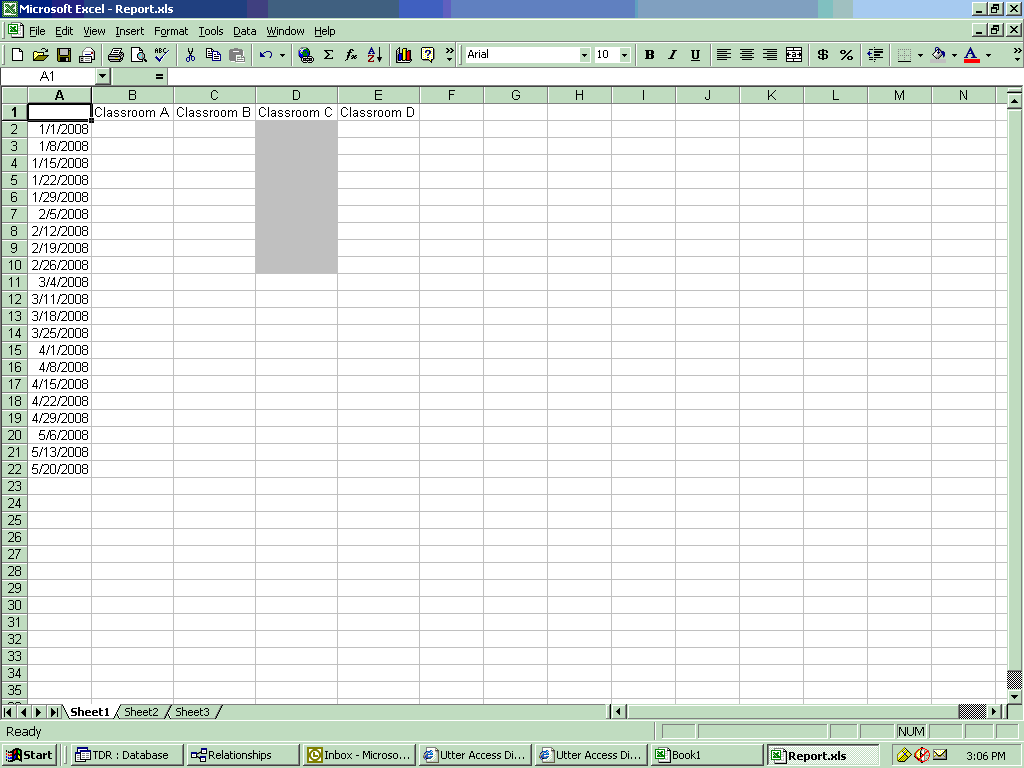Image resolution: width=1024 pixels, height=768 pixels.
Task: Launch the Chart Wizard
Action: 404,55
